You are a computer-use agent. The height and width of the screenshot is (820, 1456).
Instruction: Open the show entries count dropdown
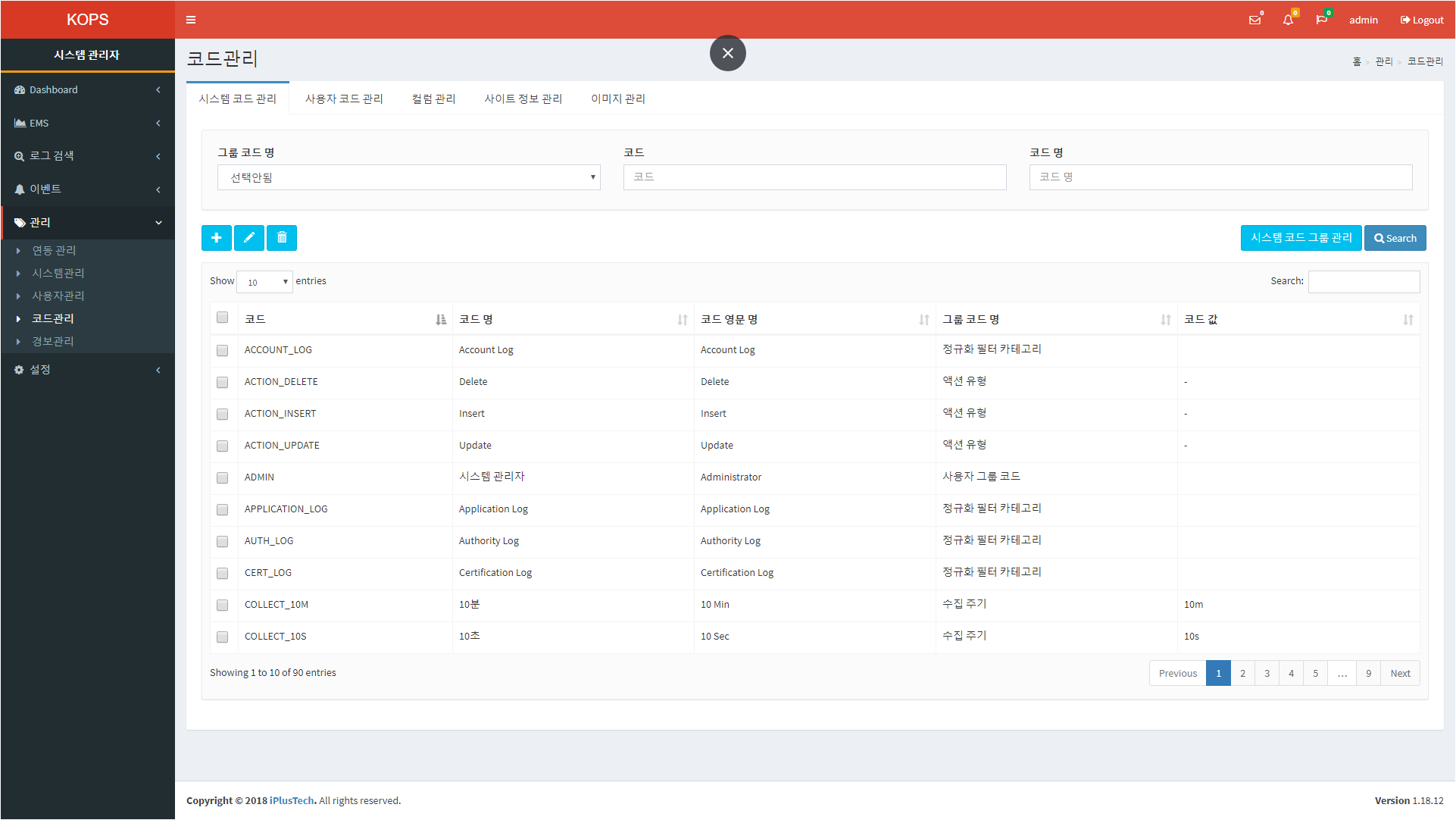click(264, 282)
